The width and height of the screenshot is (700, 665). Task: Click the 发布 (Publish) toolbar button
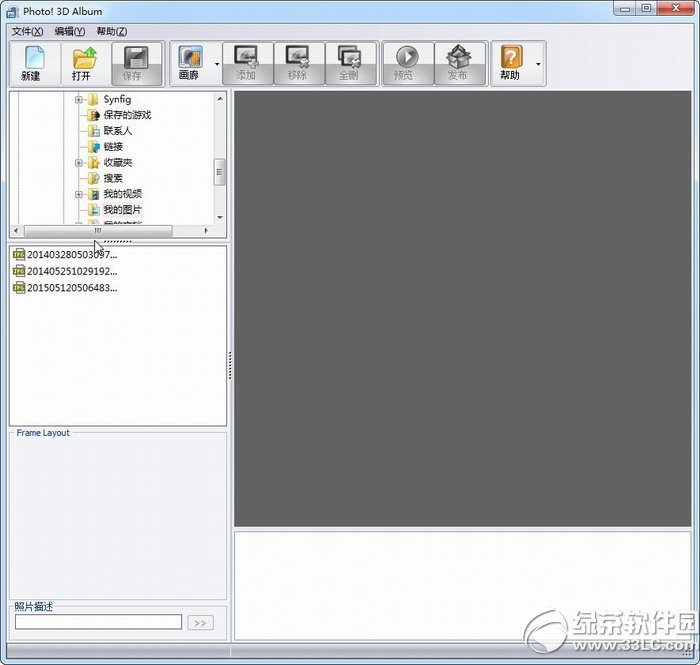coord(459,64)
